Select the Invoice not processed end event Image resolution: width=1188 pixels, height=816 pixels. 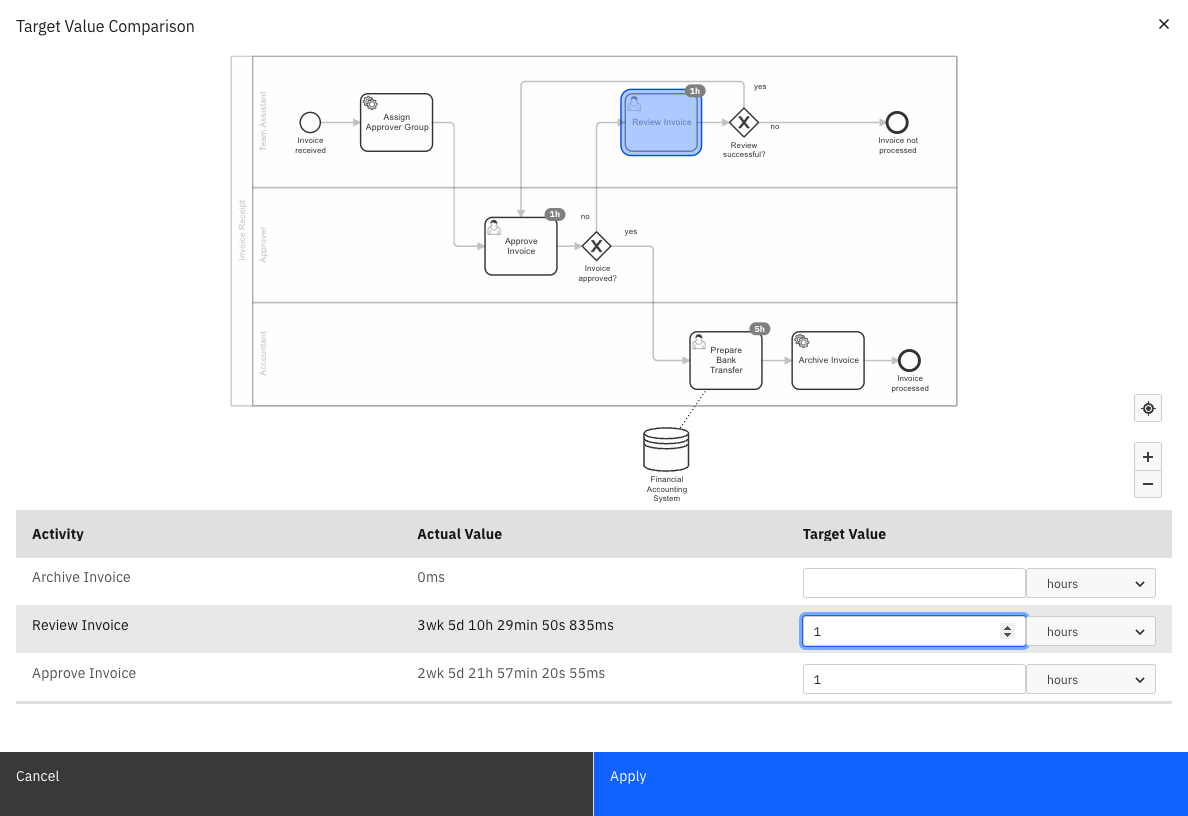pyautogui.click(x=897, y=122)
